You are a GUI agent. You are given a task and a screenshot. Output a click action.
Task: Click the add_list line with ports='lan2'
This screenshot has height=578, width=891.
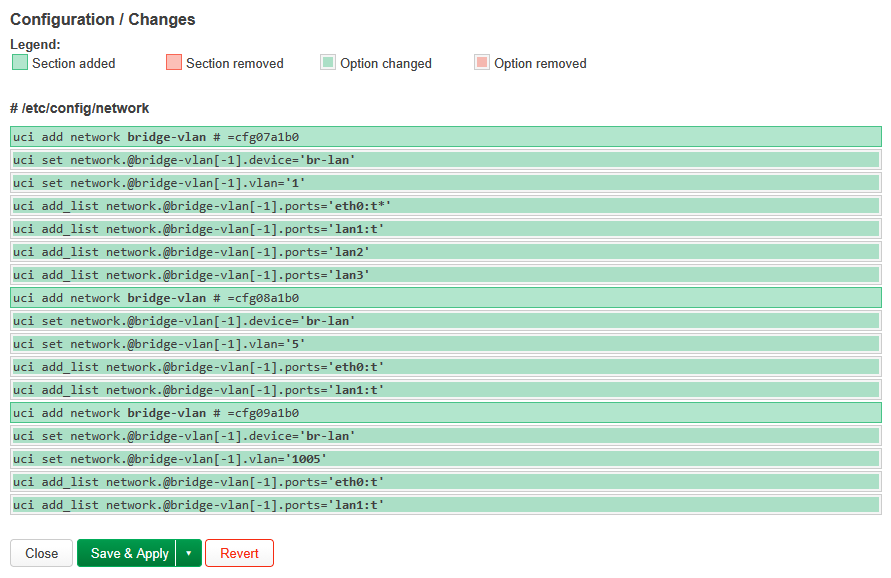445,252
